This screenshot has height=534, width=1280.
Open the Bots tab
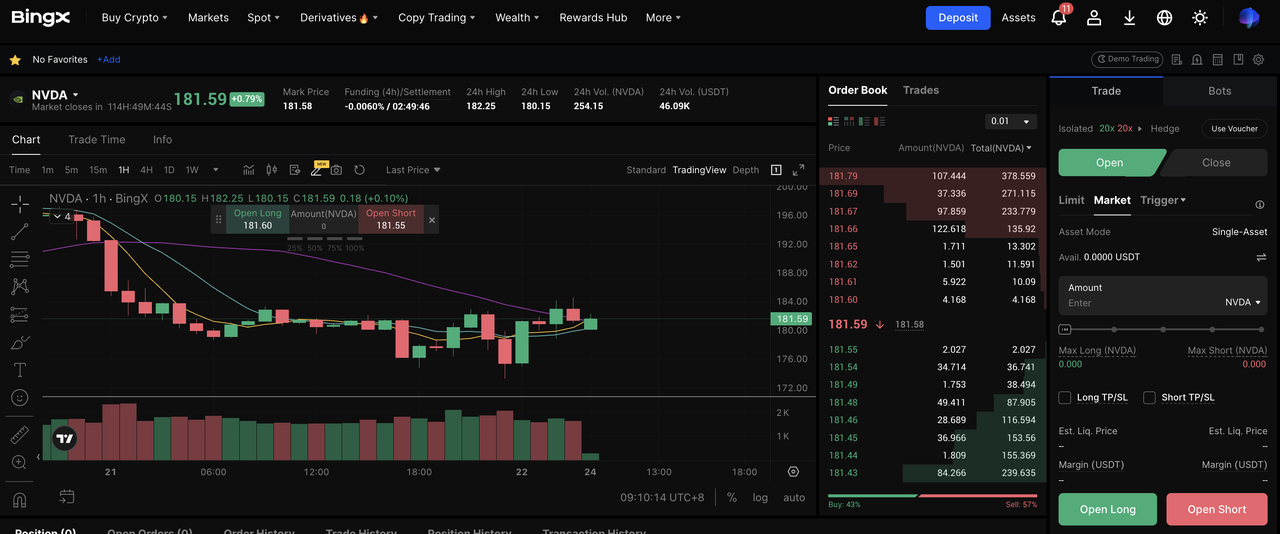1219,91
